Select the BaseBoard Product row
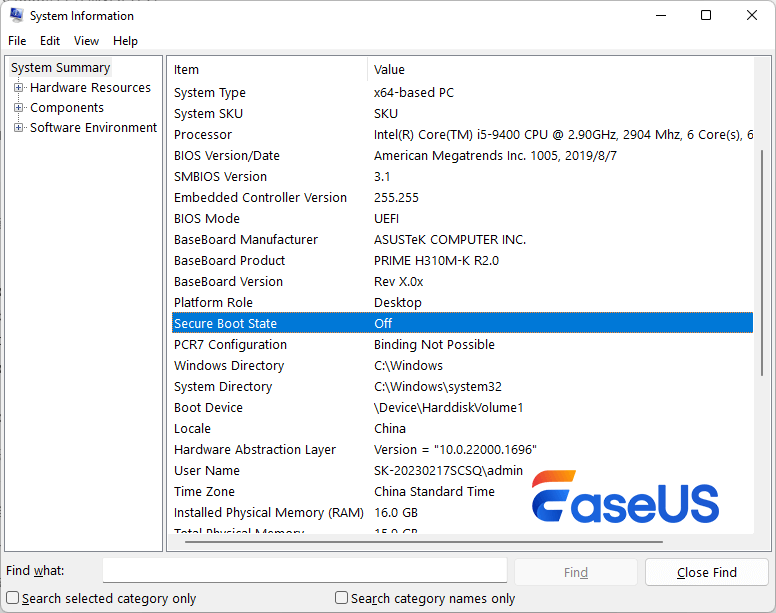776x613 pixels. coord(462,261)
